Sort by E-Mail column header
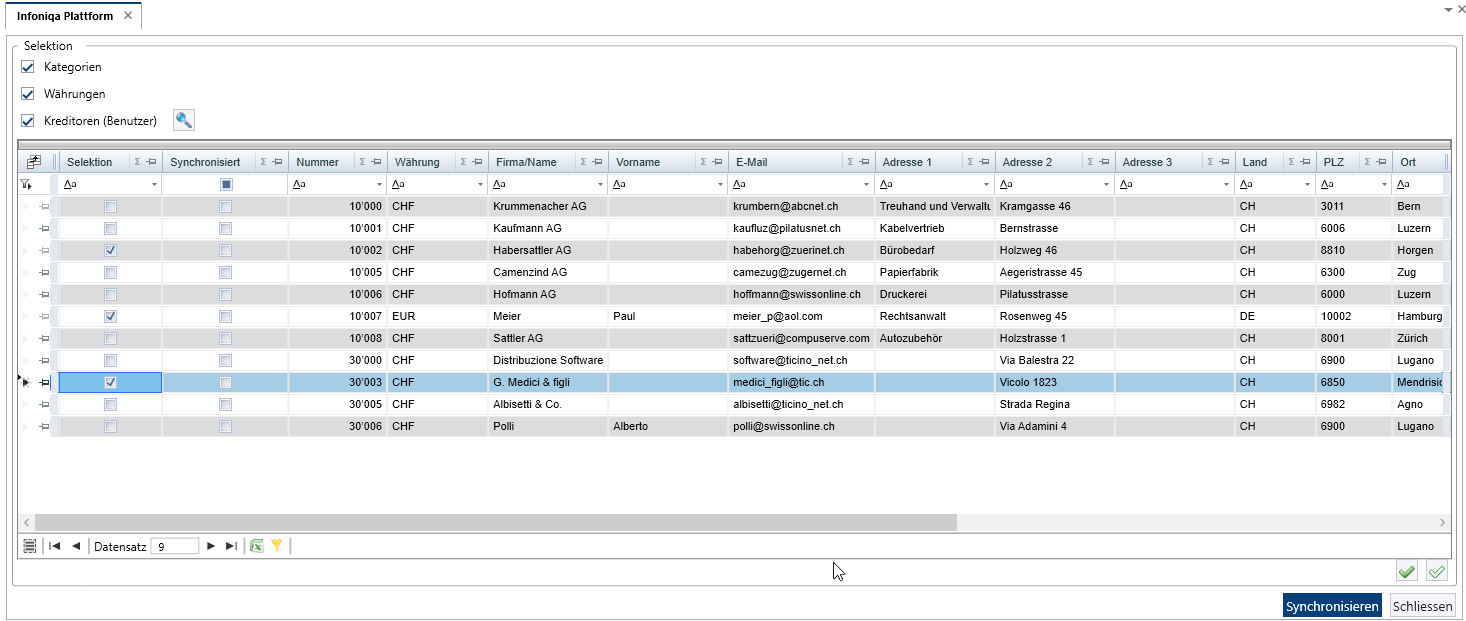This screenshot has width=1466, height=621. [751, 162]
